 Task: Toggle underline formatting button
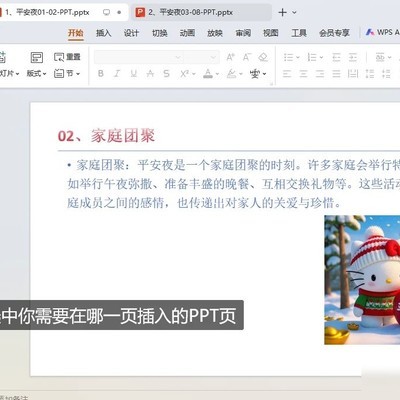tap(134, 74)
